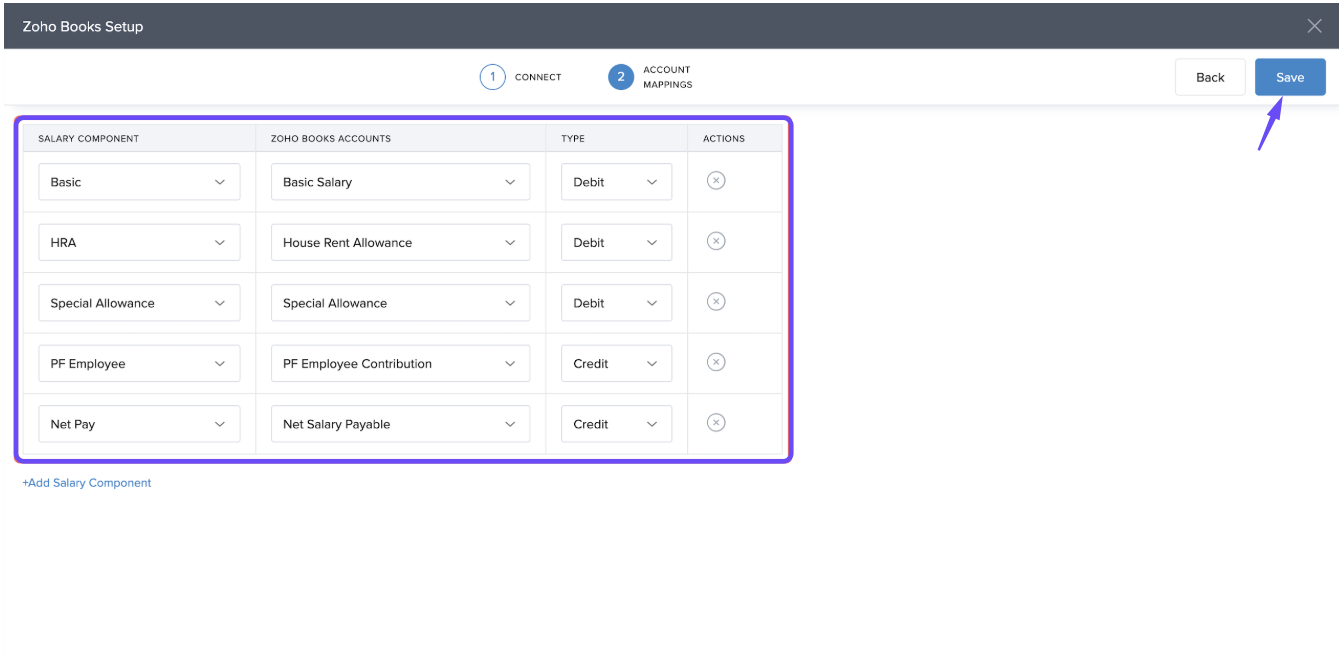This screenshot has width=1339, height=658.
Task: Change the Credit type for Net Pay
Action: point(616,424)
